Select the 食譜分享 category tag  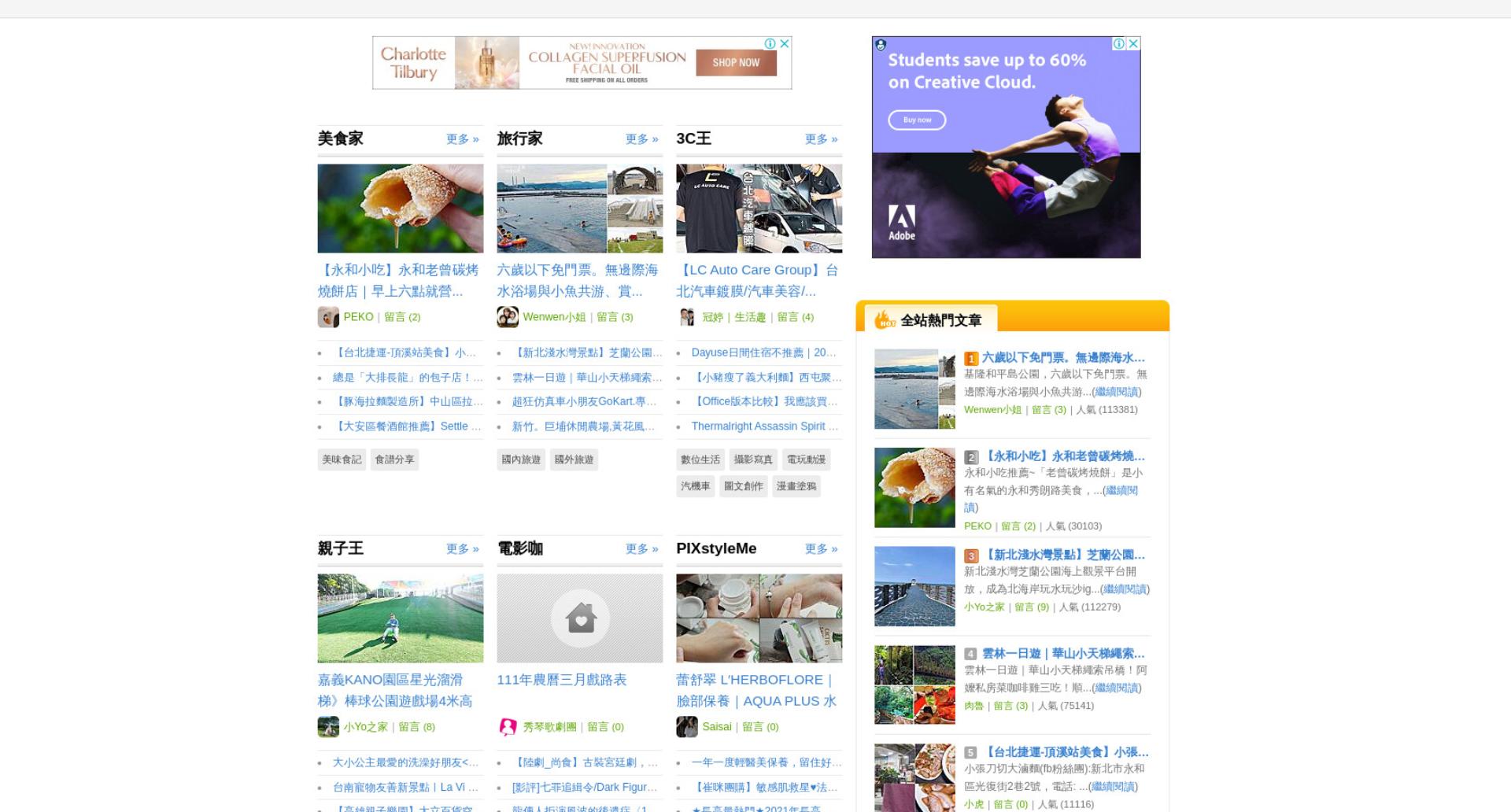coord(394,460)
